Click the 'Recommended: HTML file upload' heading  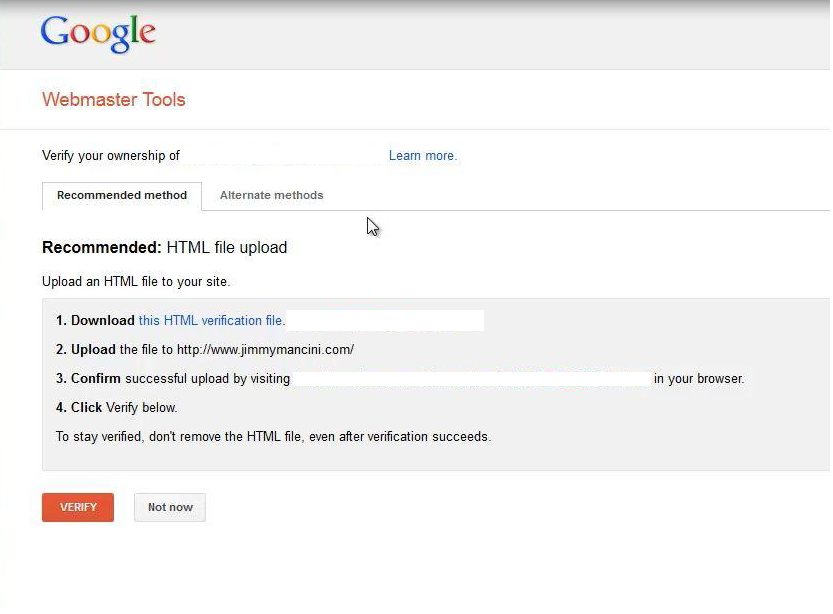164,248
